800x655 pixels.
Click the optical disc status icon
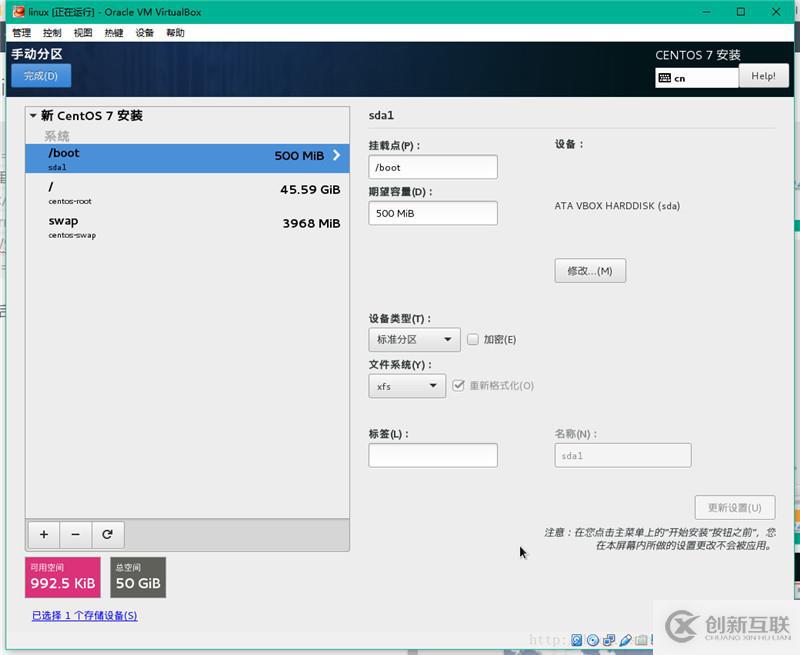[593, 639]
